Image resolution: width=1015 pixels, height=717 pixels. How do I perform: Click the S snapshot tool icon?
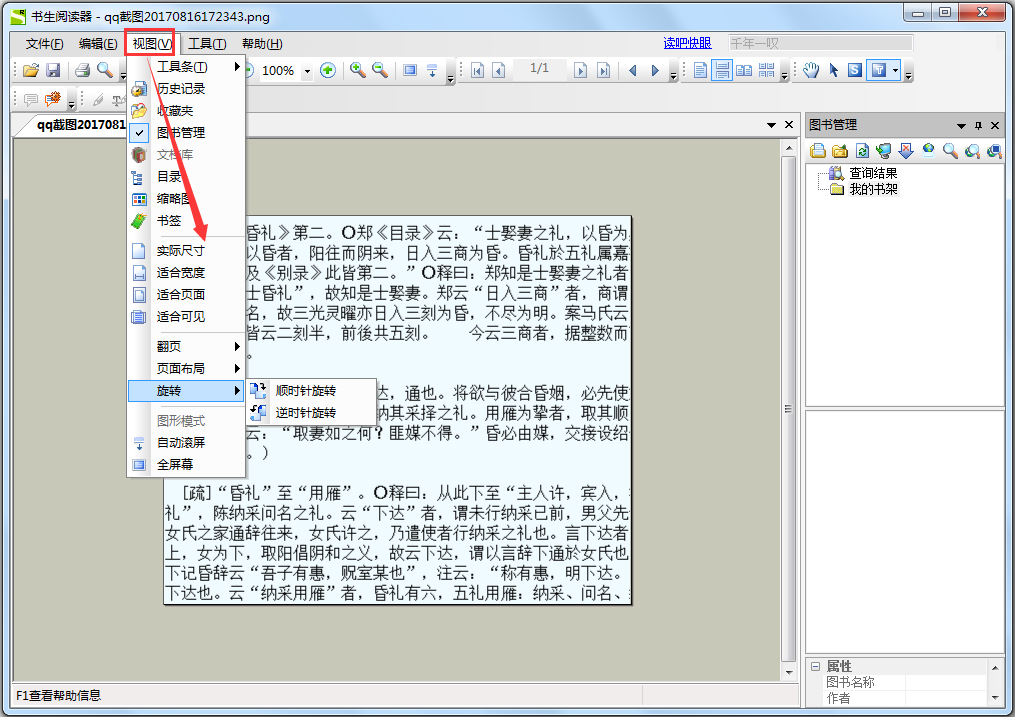pyautogui.click(x=854, y=70)
